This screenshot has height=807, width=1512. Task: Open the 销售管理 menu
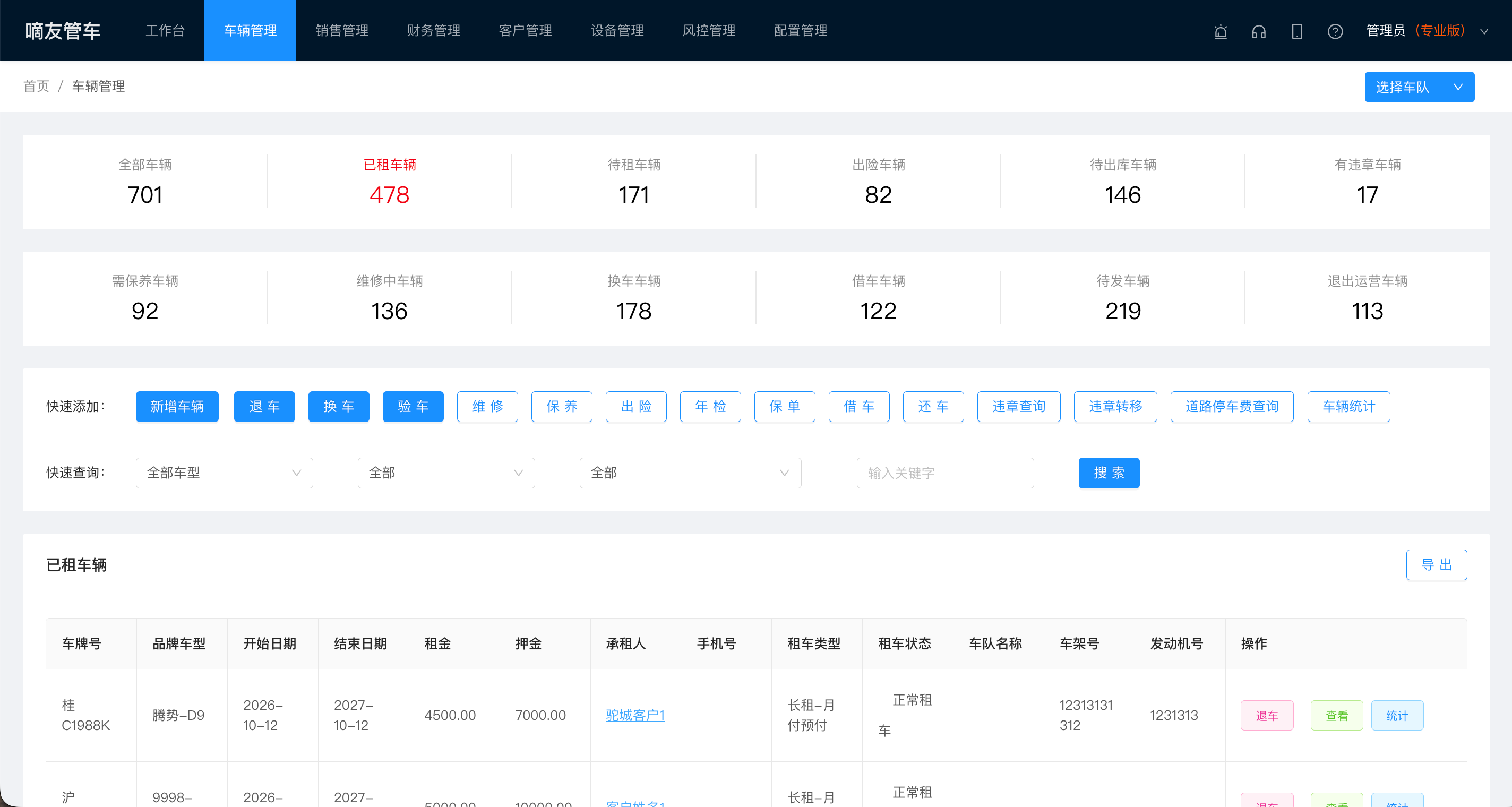click(341, 30)
